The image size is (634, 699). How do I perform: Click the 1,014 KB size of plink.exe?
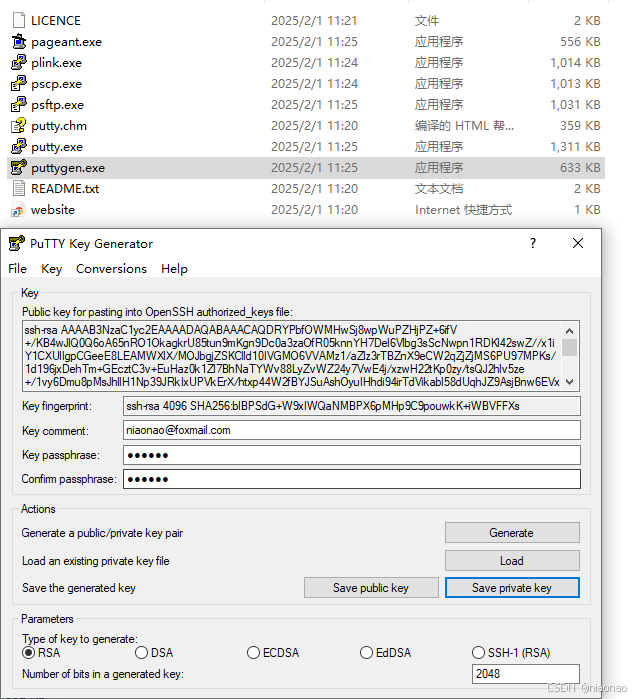[575, 62]
